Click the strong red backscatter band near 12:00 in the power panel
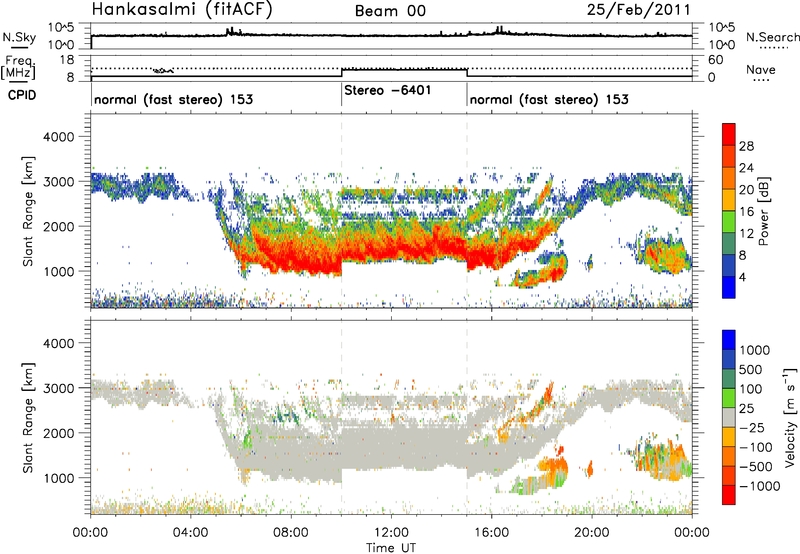 (391, 250)
